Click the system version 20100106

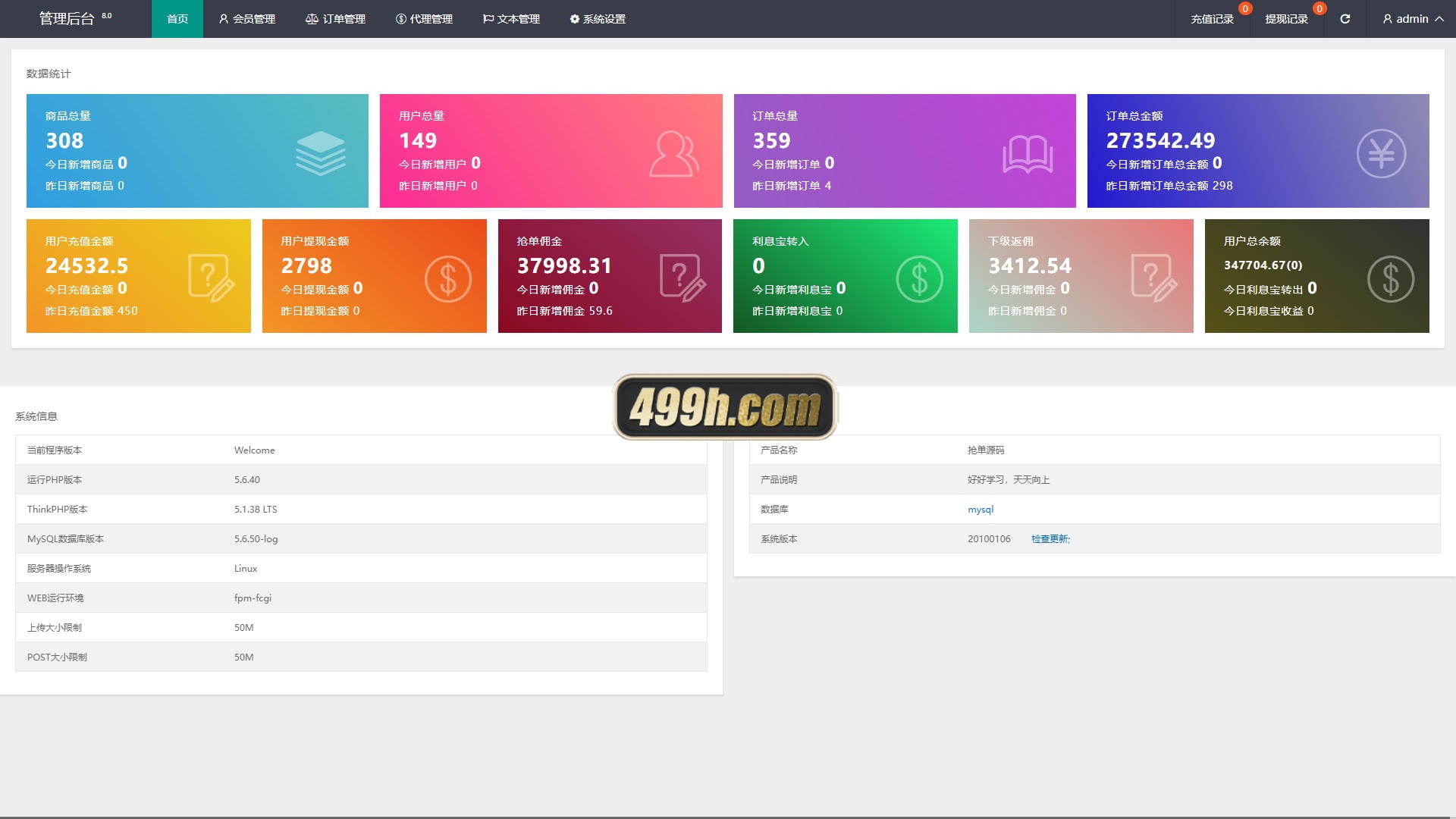pyautogui.click(x=989, y=539)
